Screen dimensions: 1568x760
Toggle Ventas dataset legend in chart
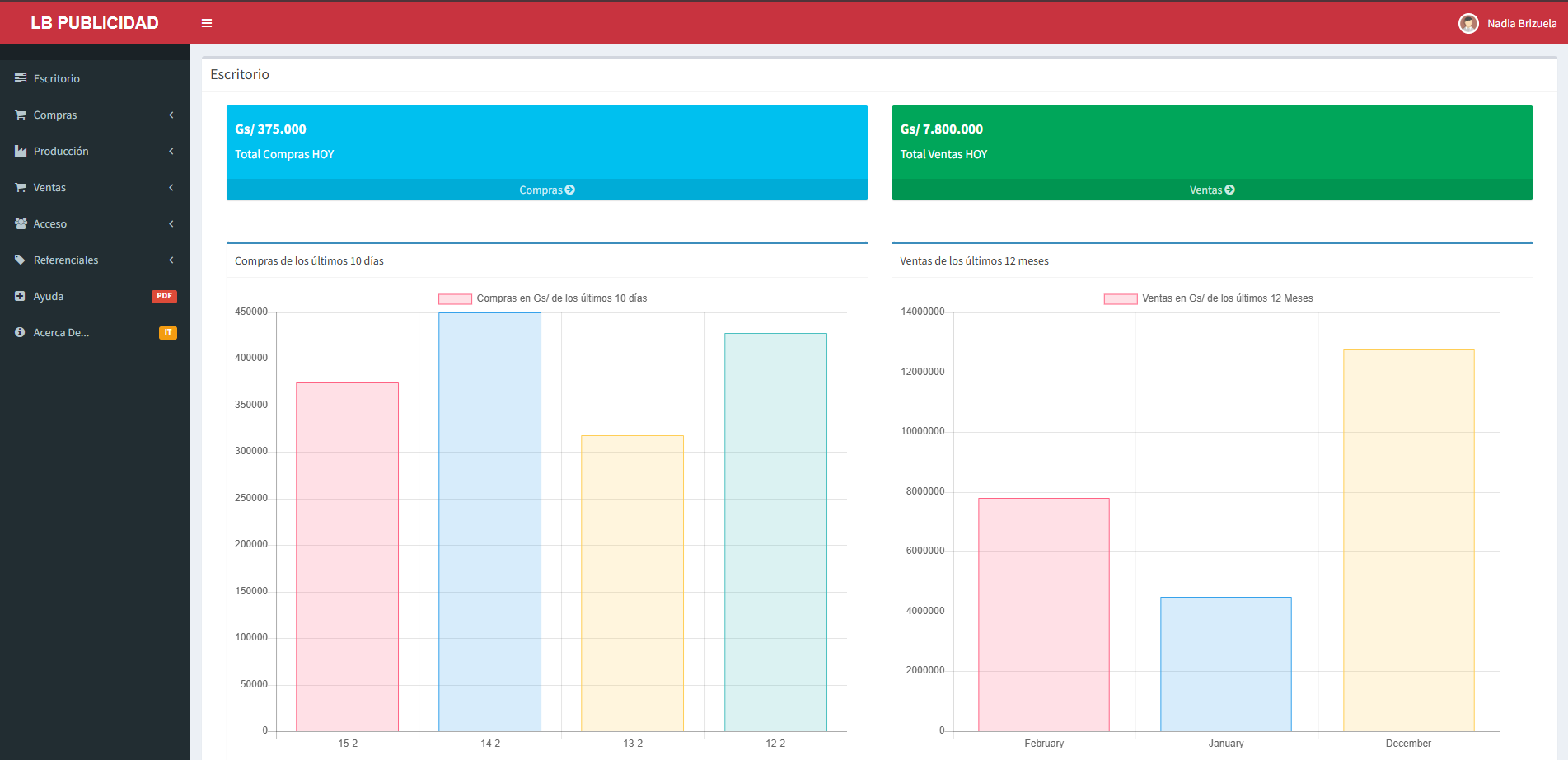pos(1121,298)
